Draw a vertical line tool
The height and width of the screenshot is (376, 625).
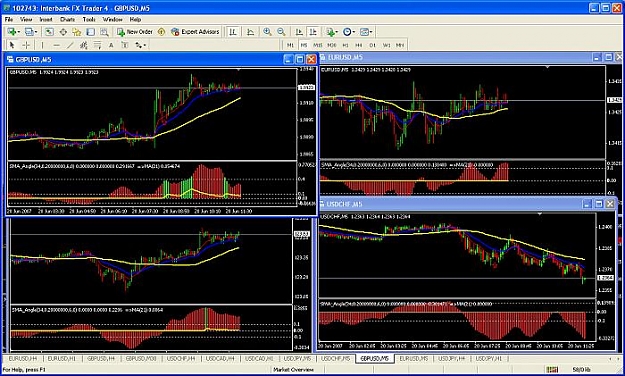(x=43, y=45)
